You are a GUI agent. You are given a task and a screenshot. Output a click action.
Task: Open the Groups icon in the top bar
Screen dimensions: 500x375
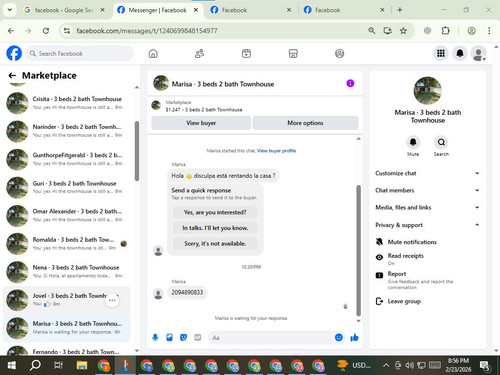[x=339, y=54]
